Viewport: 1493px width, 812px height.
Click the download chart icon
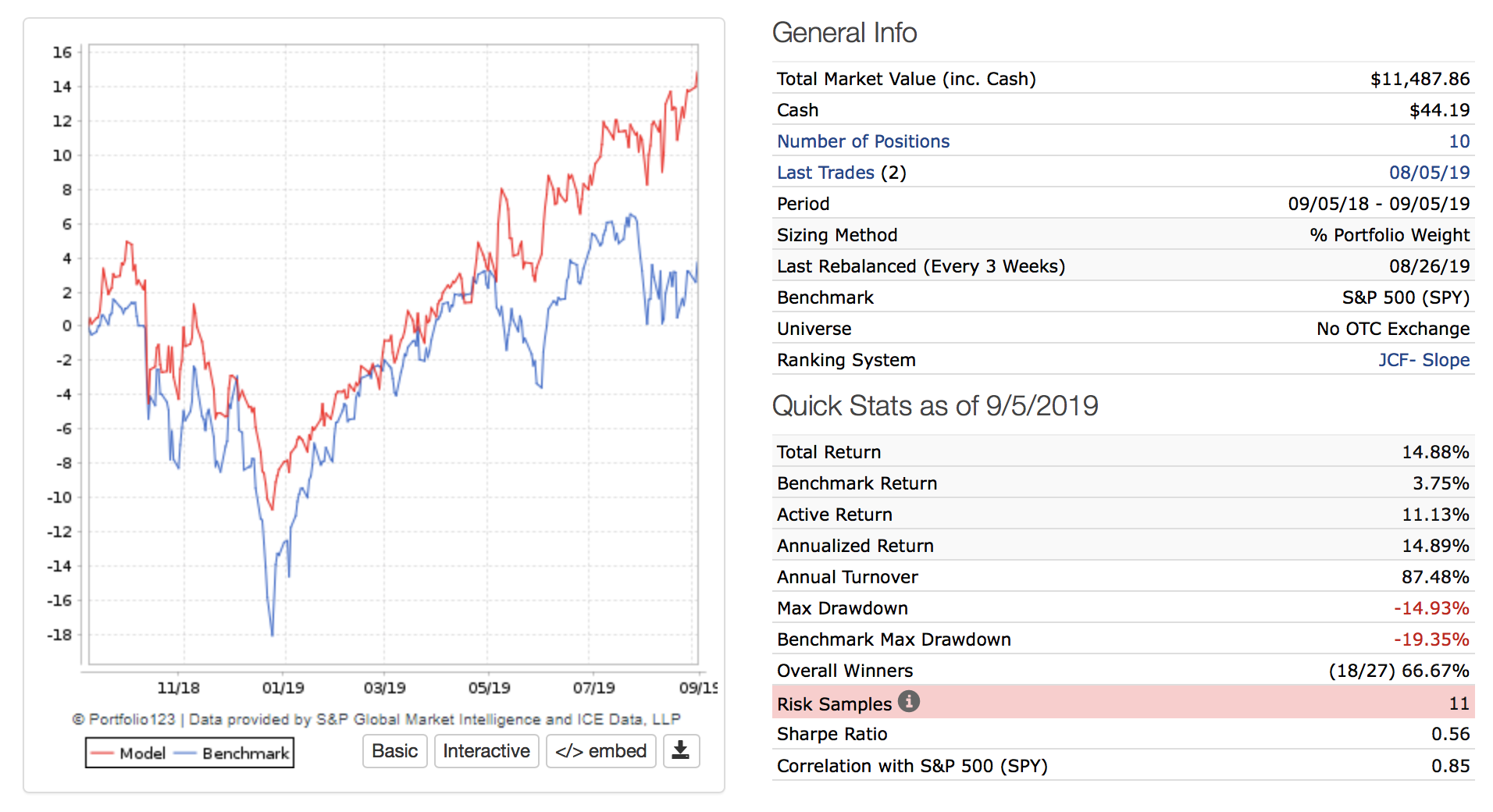(681, 751)
